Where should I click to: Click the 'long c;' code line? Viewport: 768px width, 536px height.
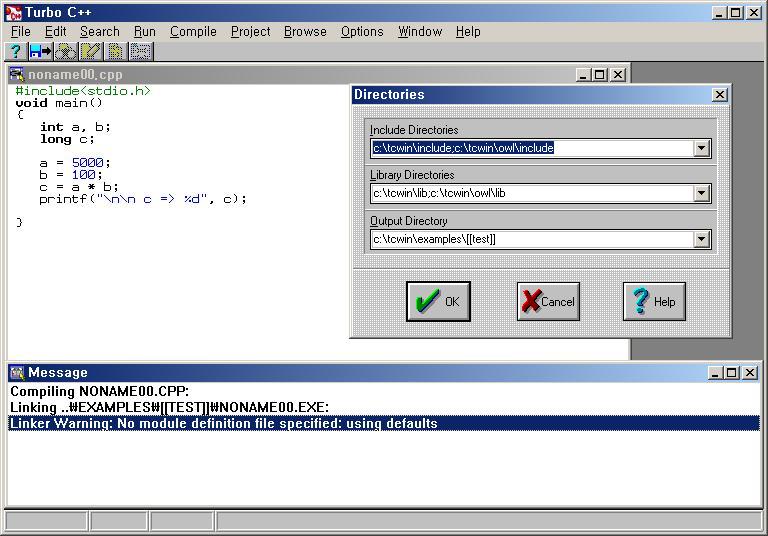[x=67, y=139]
